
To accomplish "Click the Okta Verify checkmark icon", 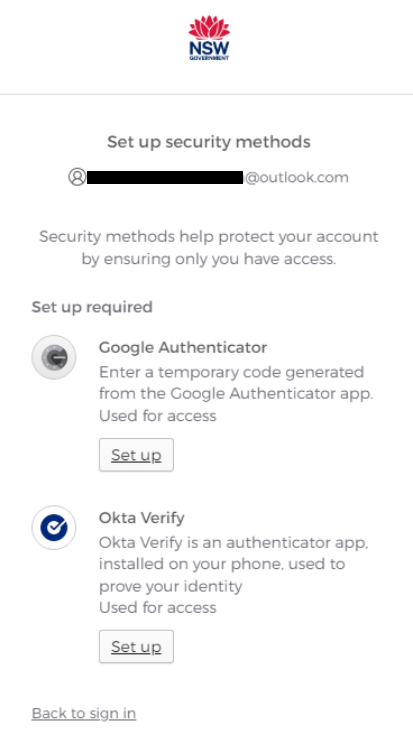I will 54,527.
